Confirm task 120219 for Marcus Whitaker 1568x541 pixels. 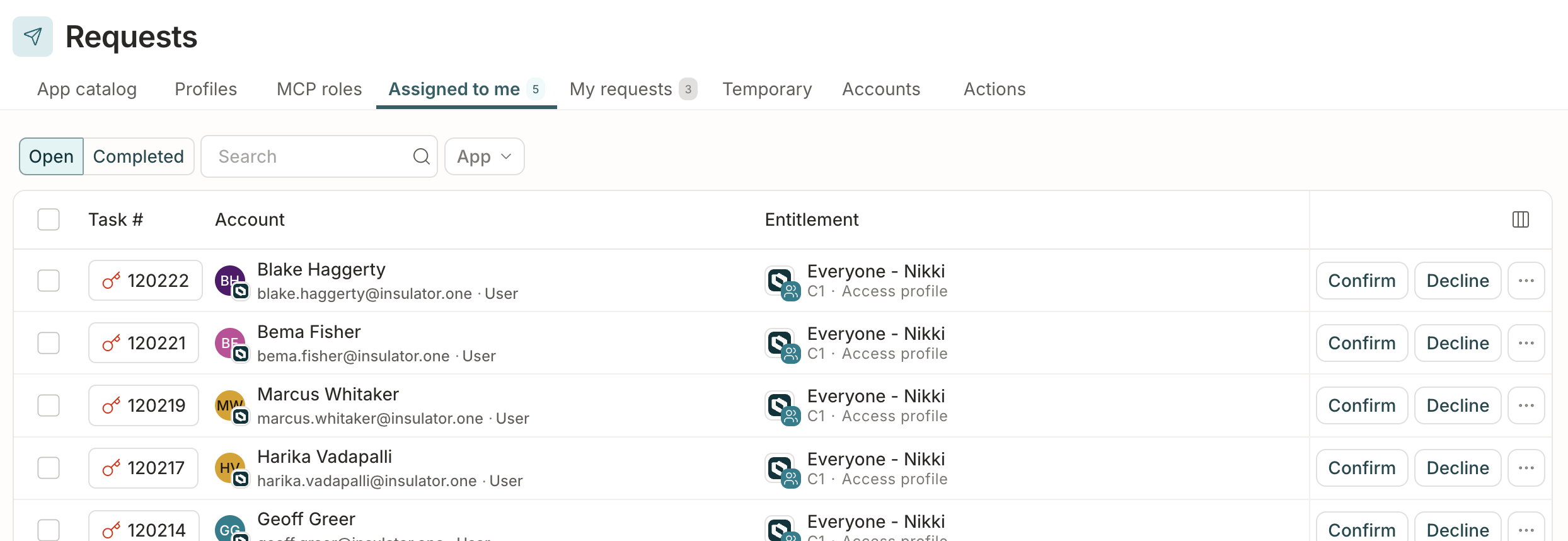(x=1362, y=405)
